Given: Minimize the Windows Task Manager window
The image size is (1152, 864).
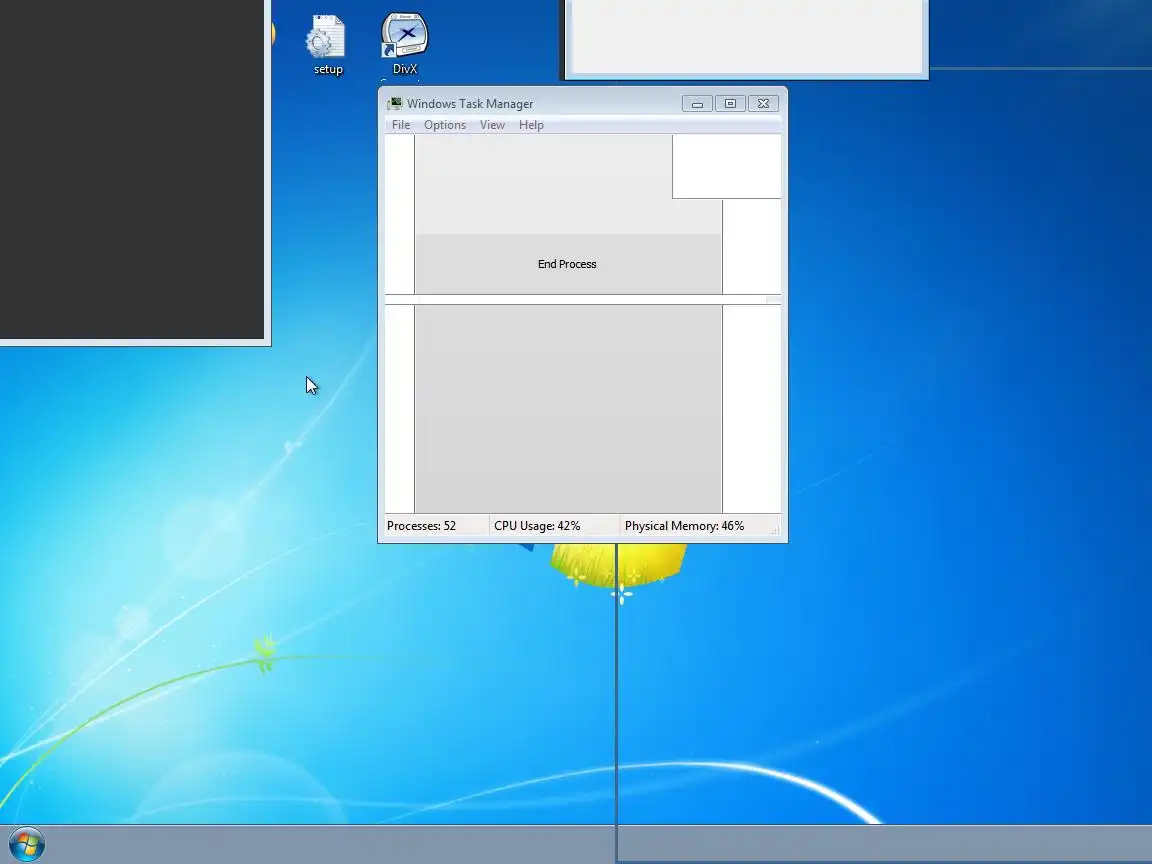Looking at the screenshot, I should [697, 104].
